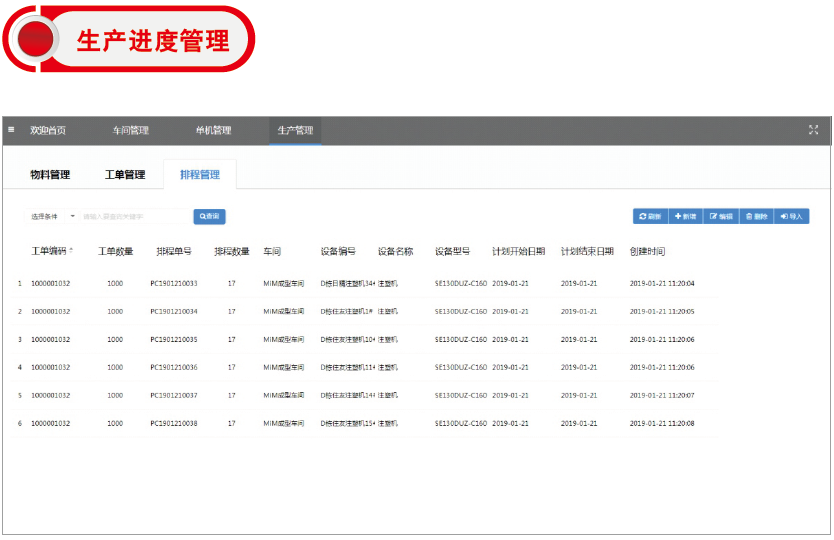Click the fullscreen expand icon

pos(813,130)
